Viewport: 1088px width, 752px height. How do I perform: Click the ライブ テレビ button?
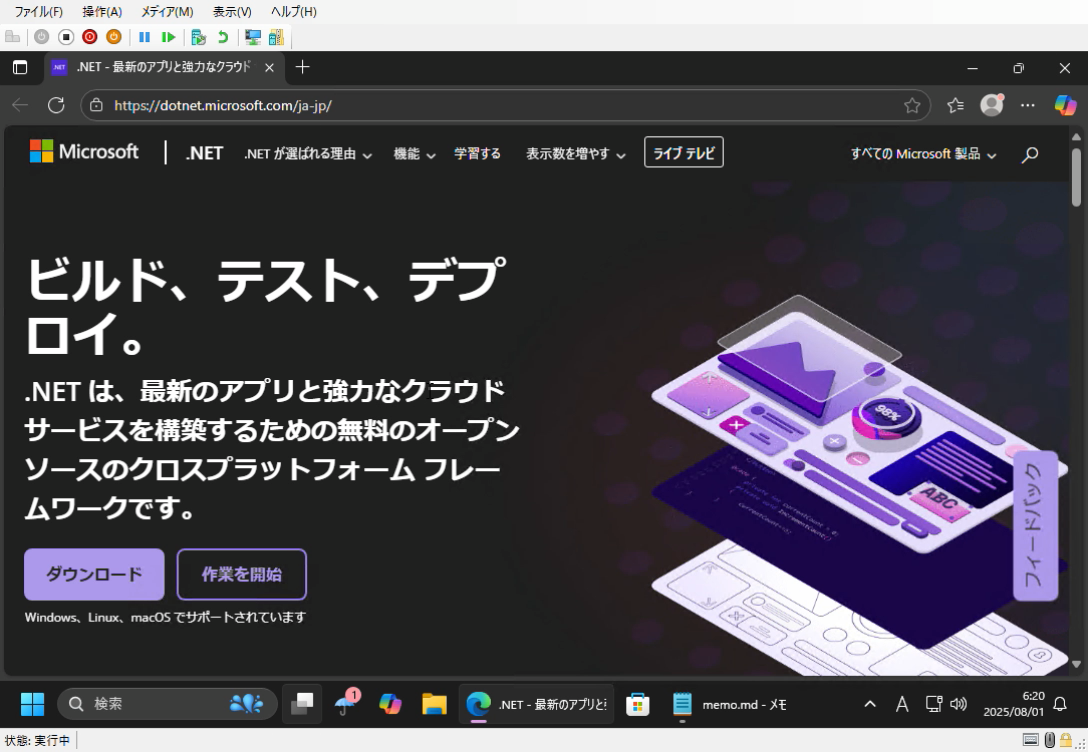[x=683, y=152]
